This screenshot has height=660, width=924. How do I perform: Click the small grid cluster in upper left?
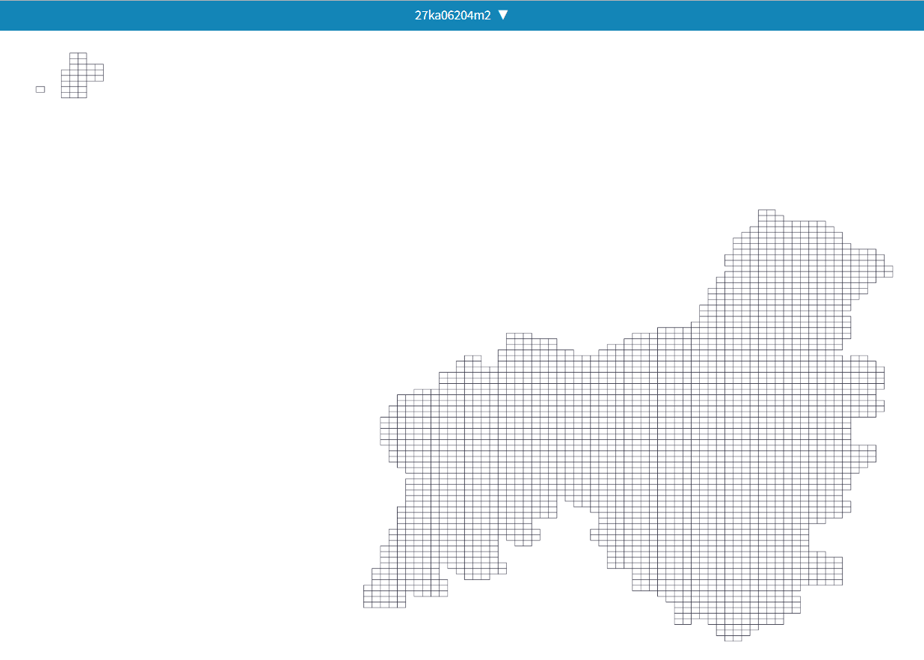coord(82,75)
